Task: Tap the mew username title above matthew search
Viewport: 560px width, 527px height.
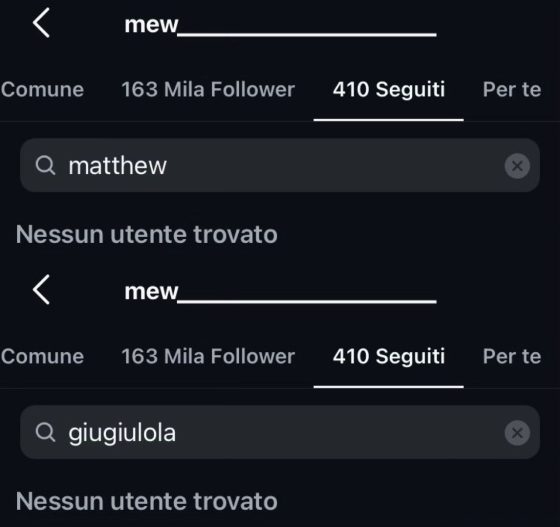Action: coord(280,25)
